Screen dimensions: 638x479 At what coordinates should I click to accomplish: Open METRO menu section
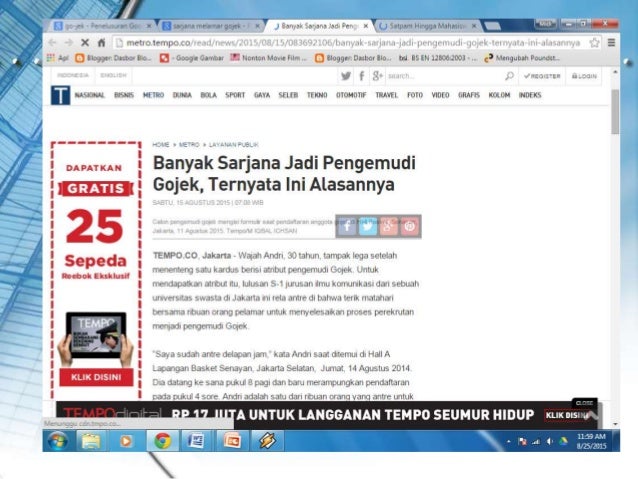pyautogui.click(x=153, y=95)
